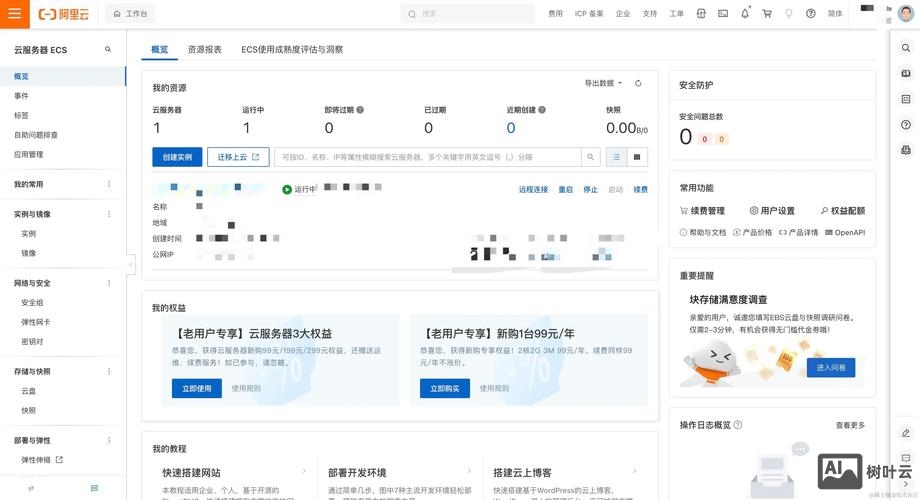Open the documentation book icon in right toolbar
The width and height of the screenshot is (920, 500).
click(x=906, y=73)
